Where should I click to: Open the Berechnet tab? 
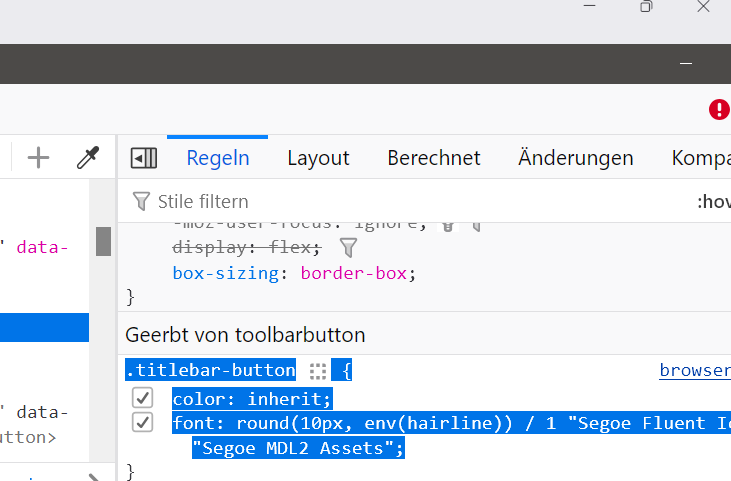(x=434, y=158)
